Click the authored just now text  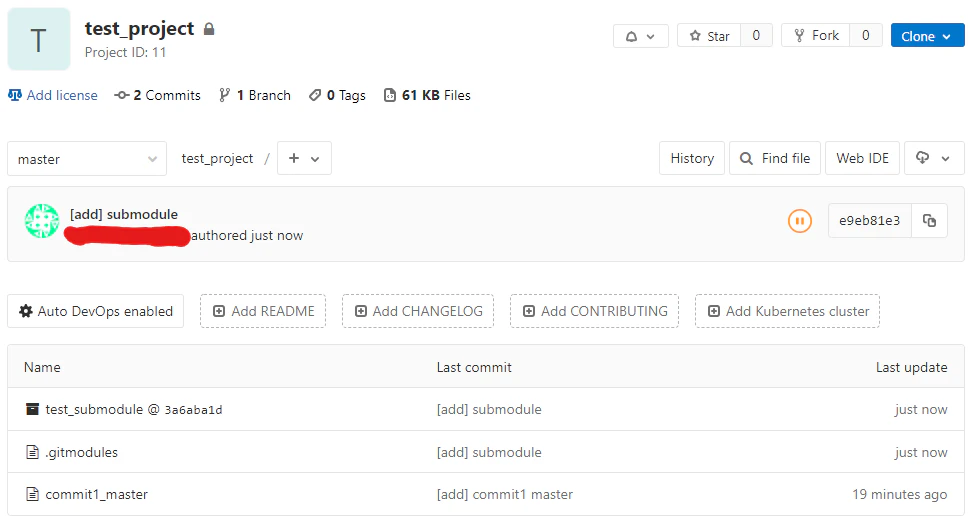coord(247,236)
